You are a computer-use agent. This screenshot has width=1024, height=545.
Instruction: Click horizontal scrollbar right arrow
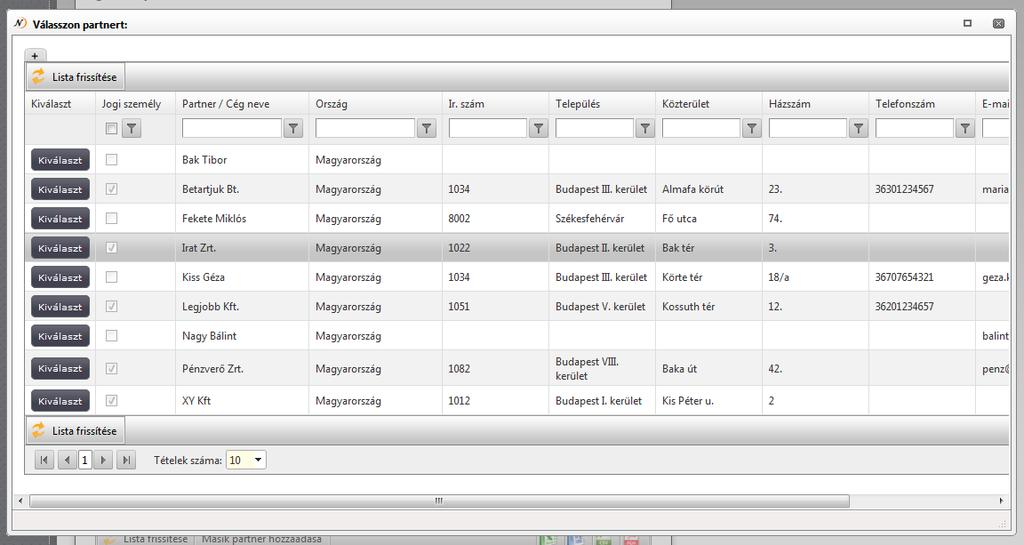(x=1001, y=501)
